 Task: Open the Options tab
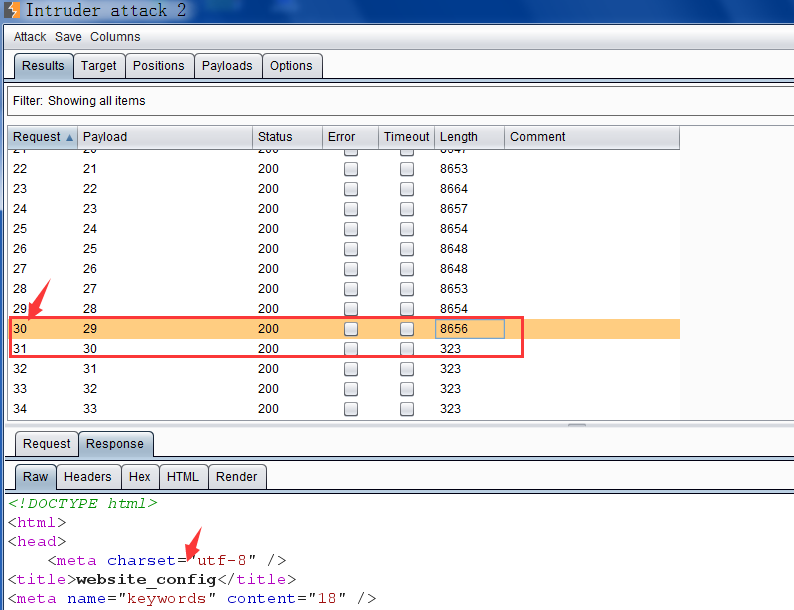click(291, 66)
